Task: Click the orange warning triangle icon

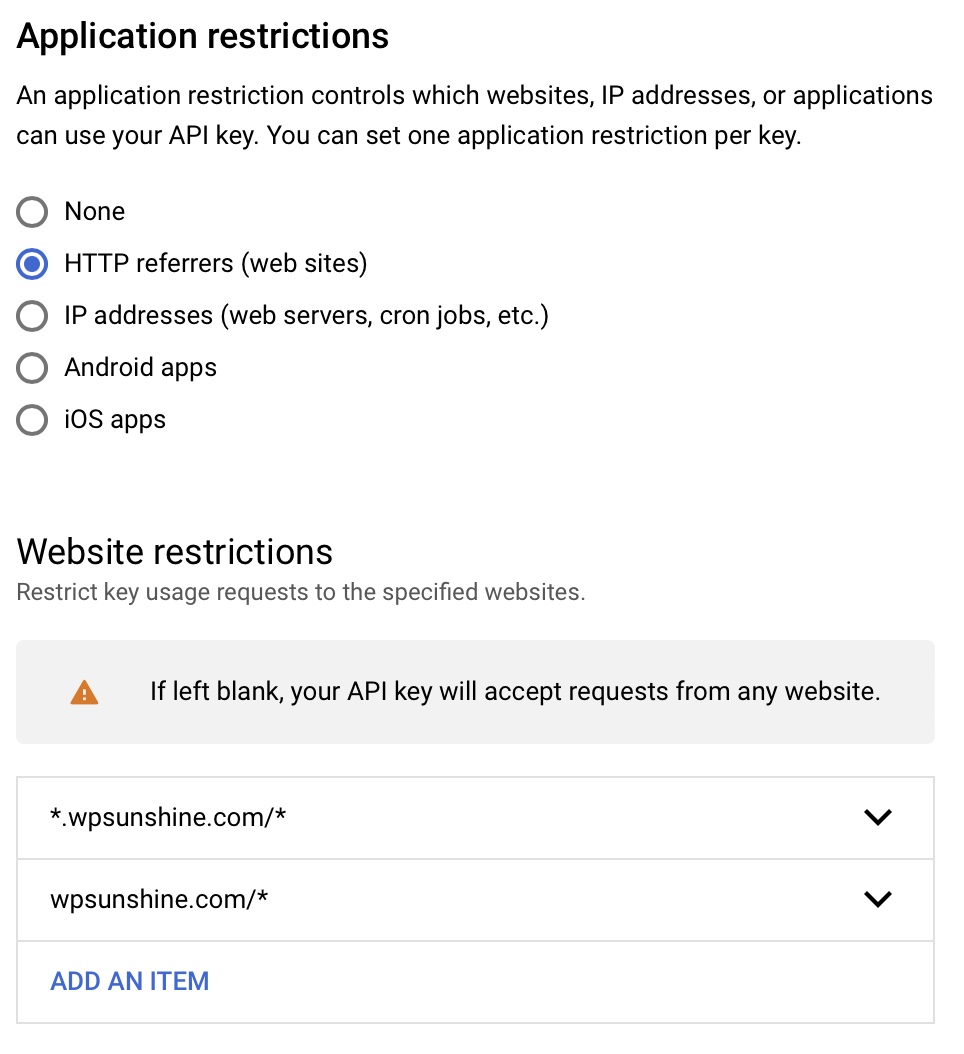Action: tap(83, 691)
